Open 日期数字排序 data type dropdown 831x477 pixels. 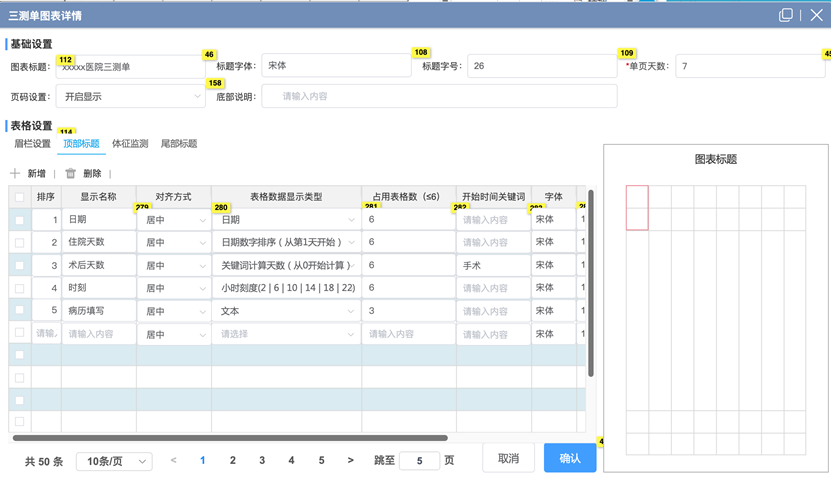click(287, 242)
